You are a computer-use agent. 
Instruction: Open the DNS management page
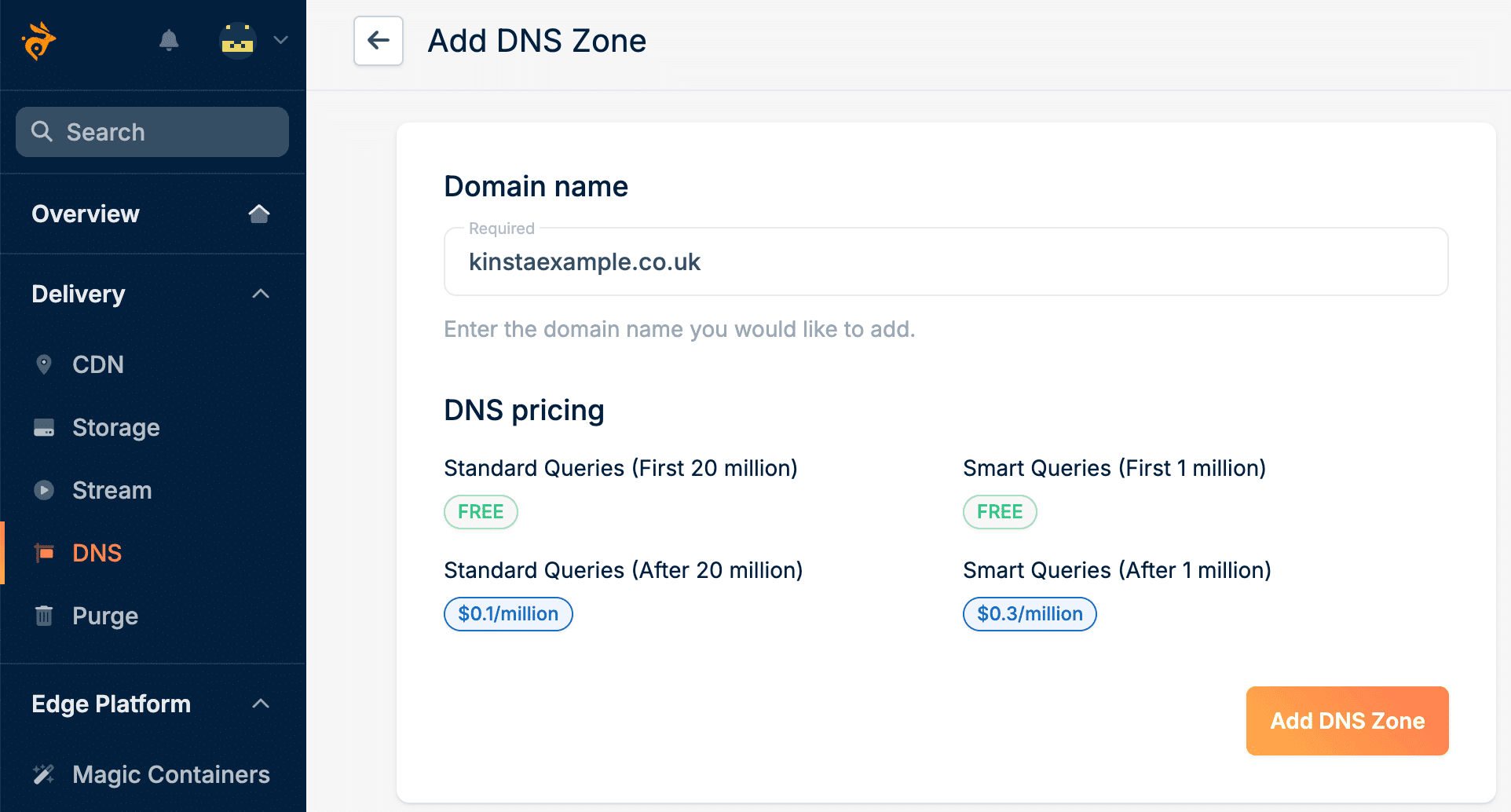tap(97, 552)
